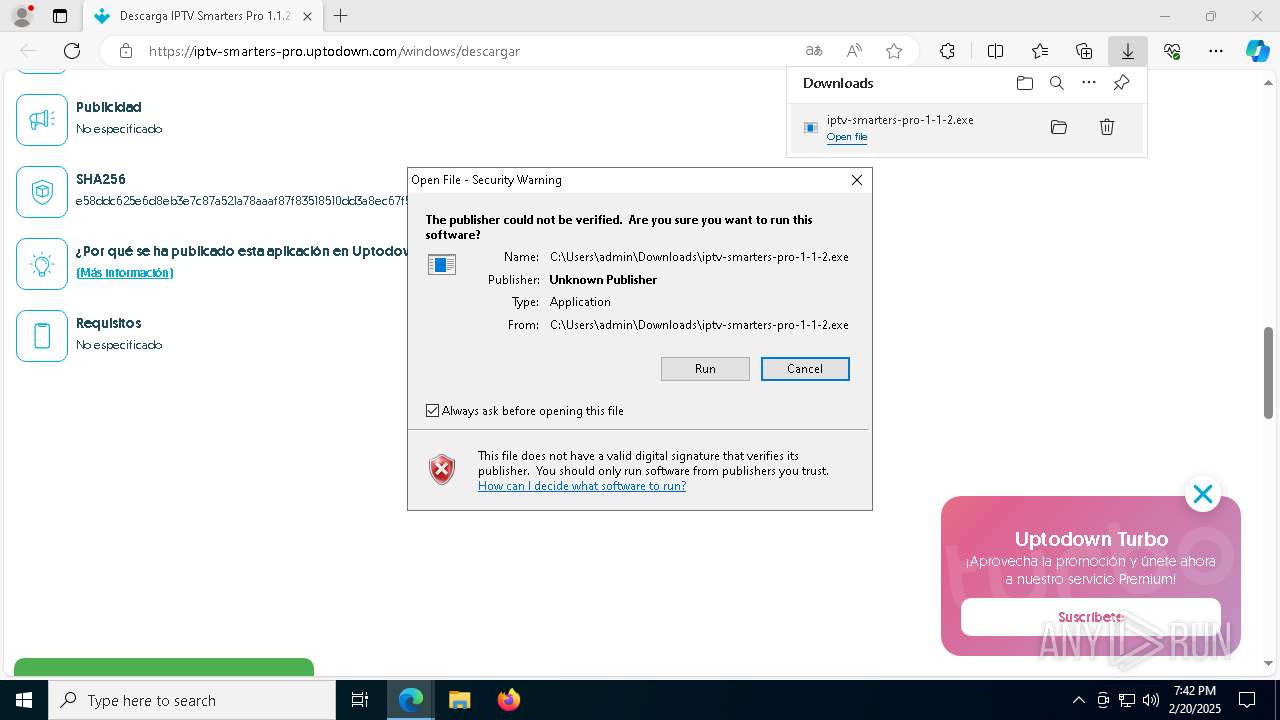Toggle split screen icon
Screen dimensions: 1280x720
coord(996,51)
